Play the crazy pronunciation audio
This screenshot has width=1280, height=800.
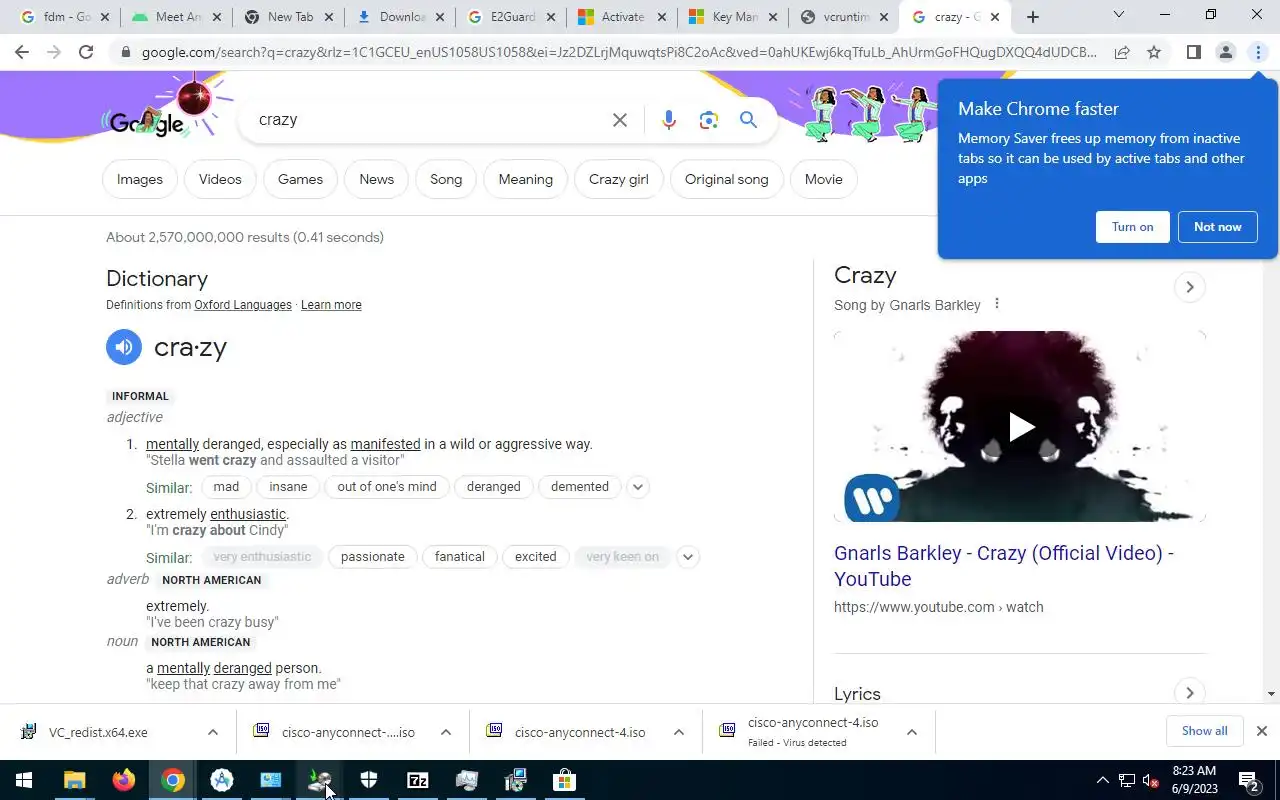click(x=124, y=347)
